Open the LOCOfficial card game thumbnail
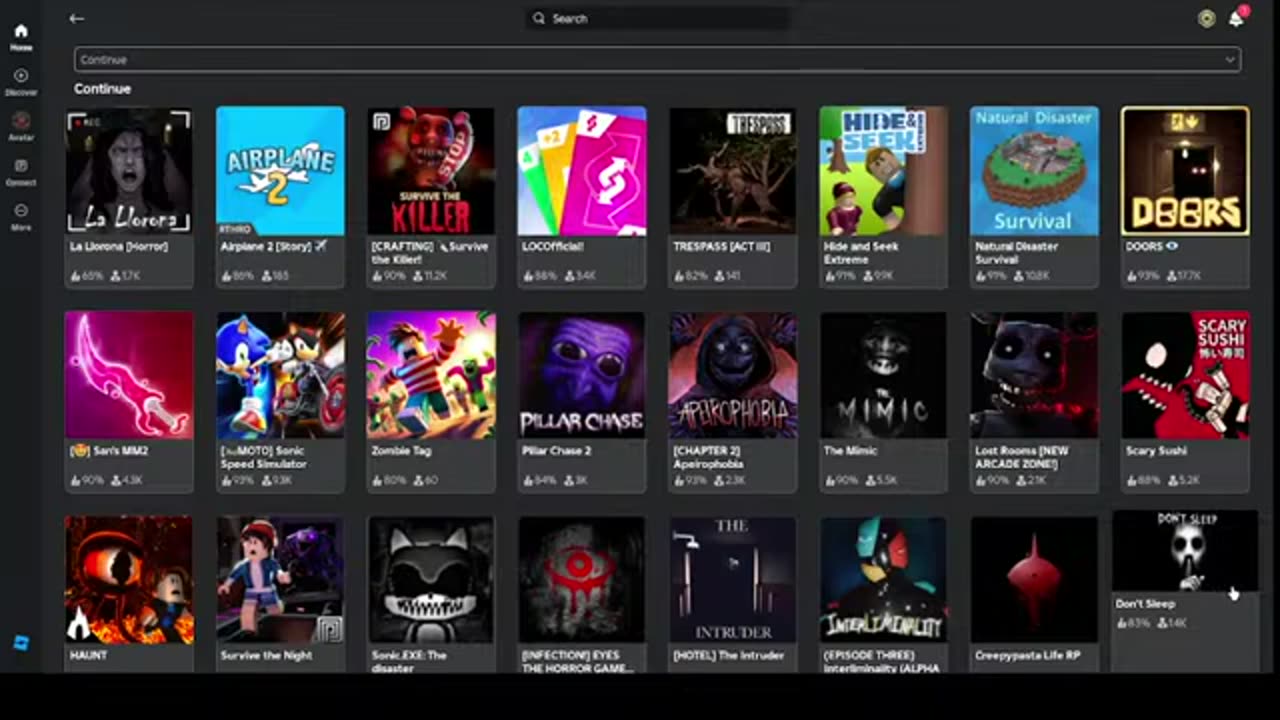1280x720 pixels. [582, 171]
